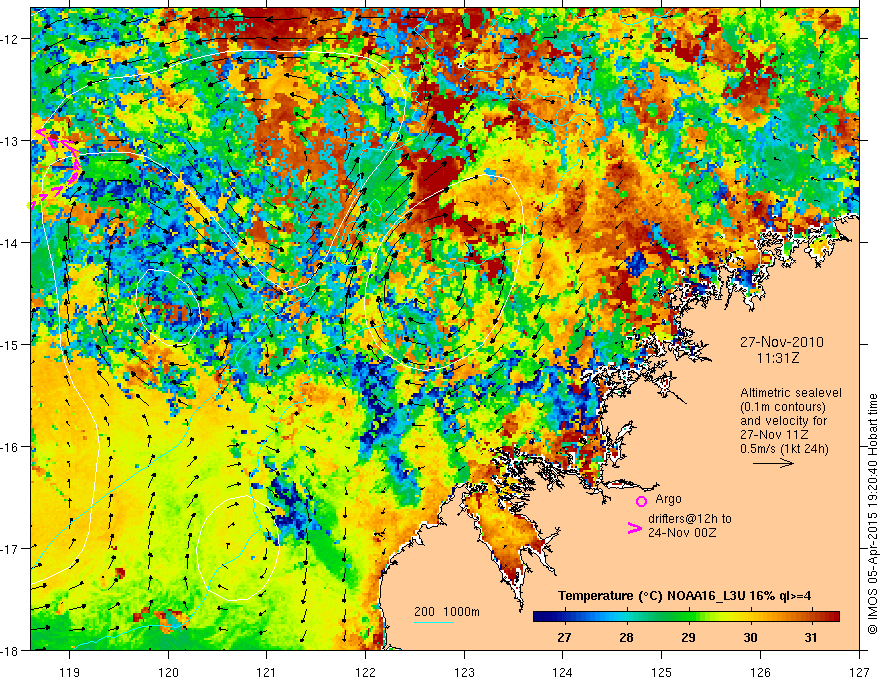Click the 119 longitude axis label
Screen dimensions: 880x680
pyautogui.click(x=70, y=672)
